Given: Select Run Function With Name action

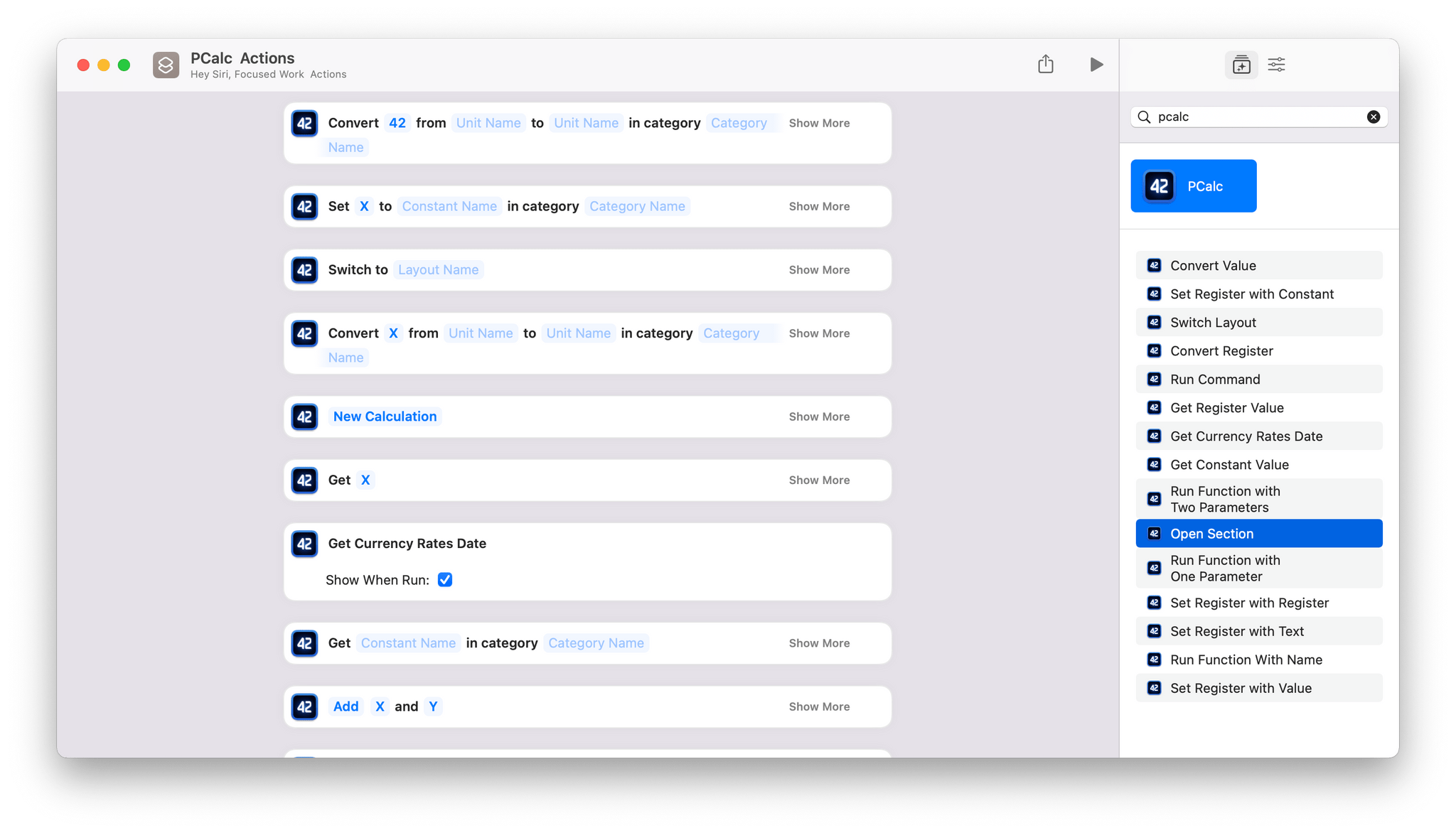Looking at the screenshot, I should [x=1259, y=659].
